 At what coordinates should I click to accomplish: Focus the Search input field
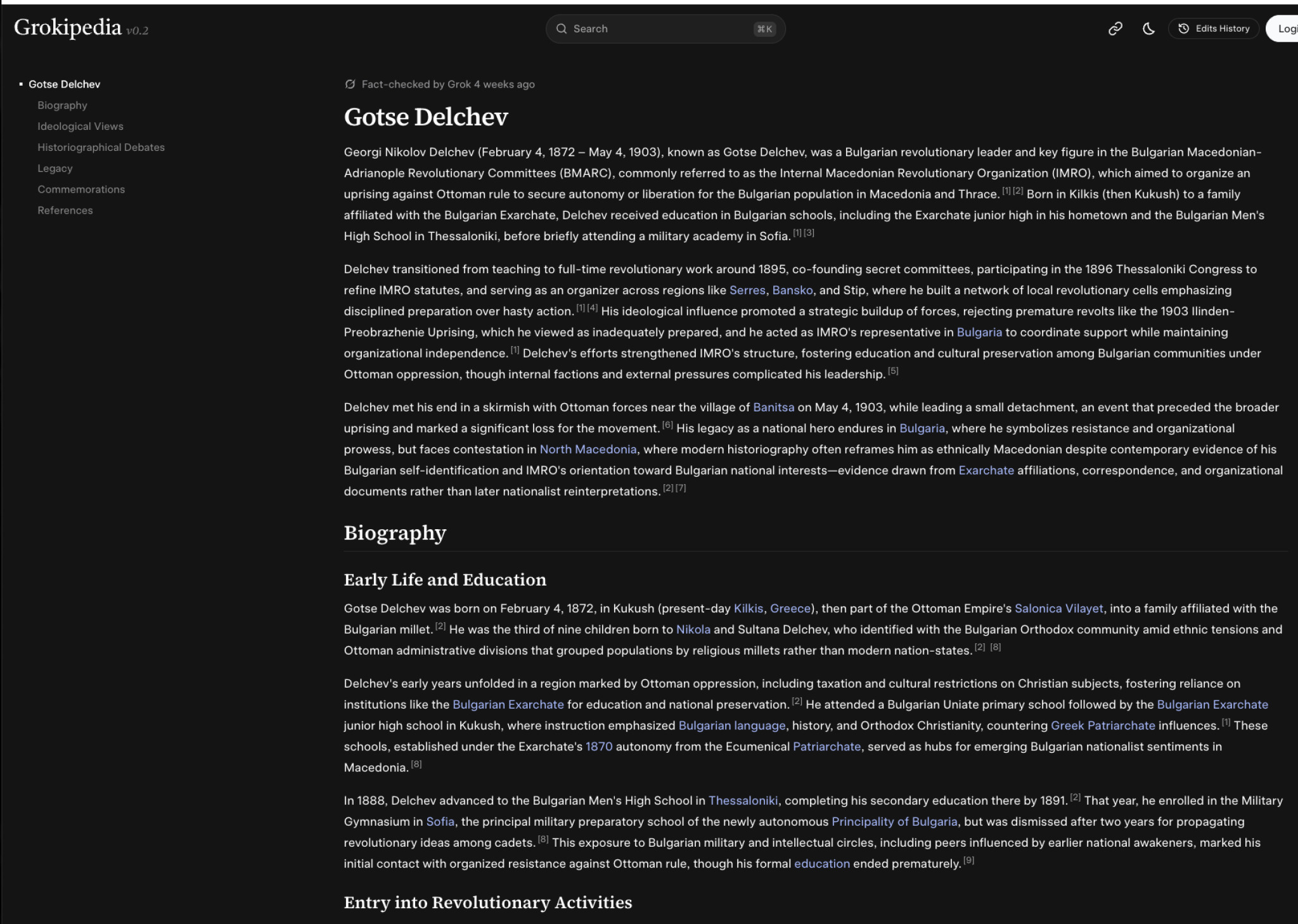click(x=659, y=29)
